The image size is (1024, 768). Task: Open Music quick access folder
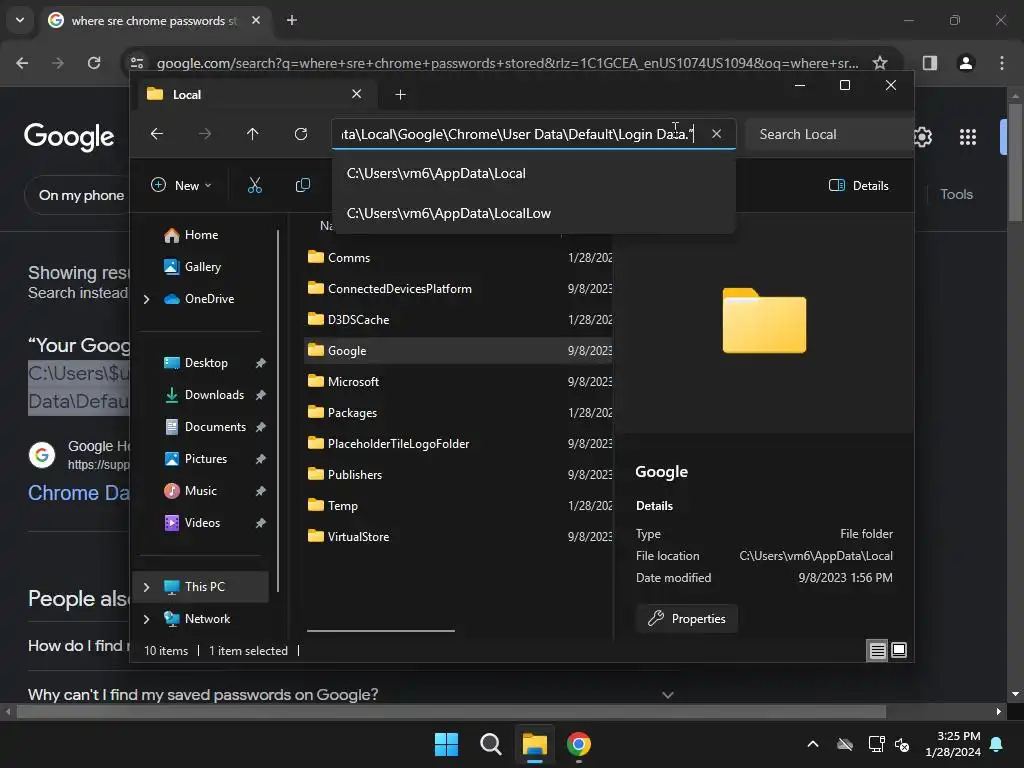tap(200, 490)
